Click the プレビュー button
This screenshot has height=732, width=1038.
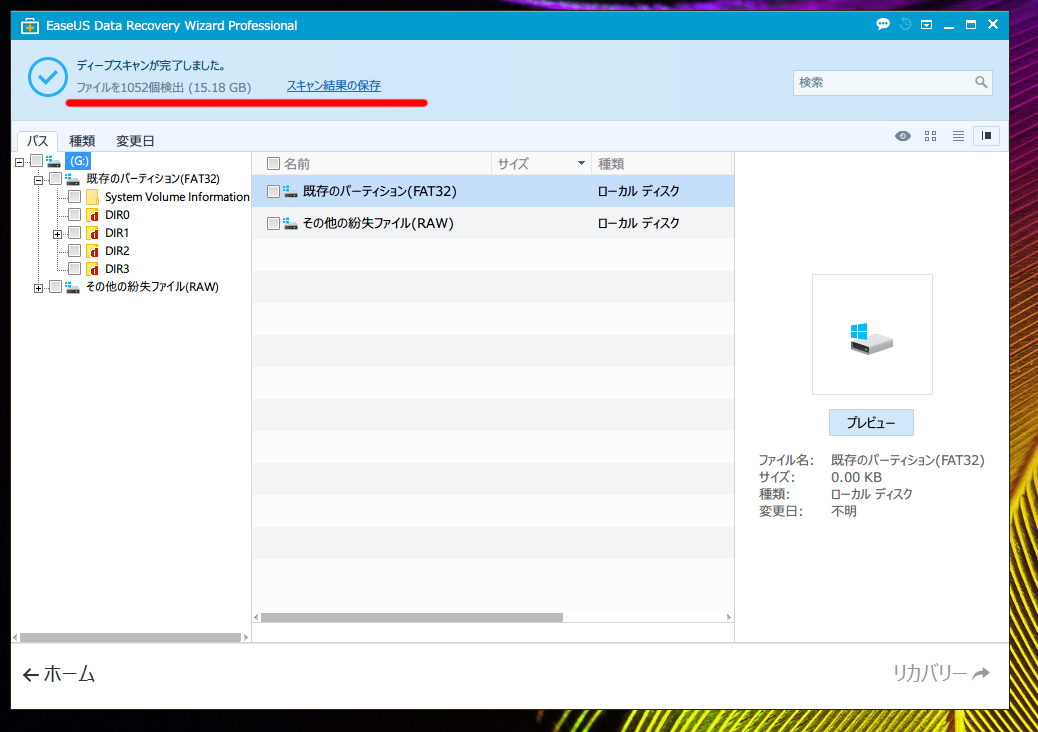coord(871,422)
